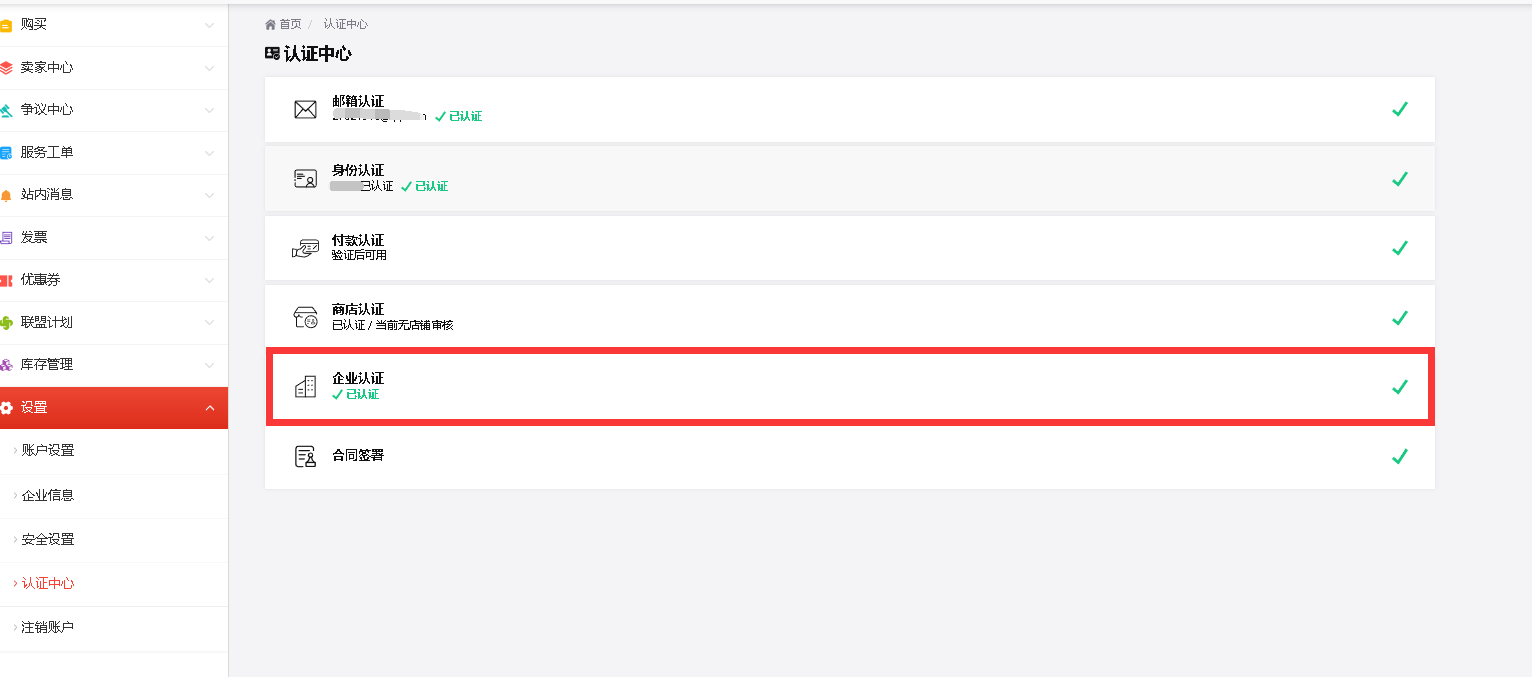This screenshot has height=677, width=1532.
Task: Click 已认证 status under 企业认证
Action: pos(356,395)
